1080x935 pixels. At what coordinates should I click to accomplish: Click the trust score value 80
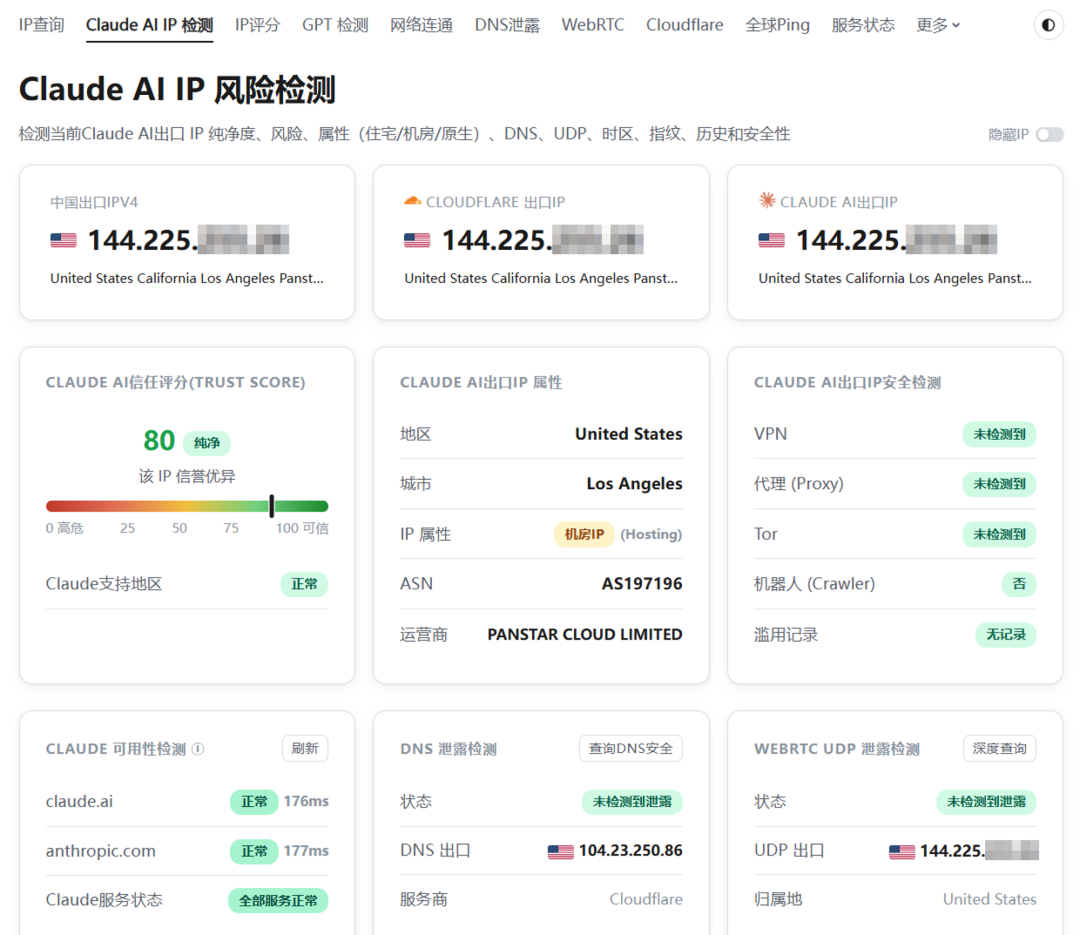[x=159, y=441]
